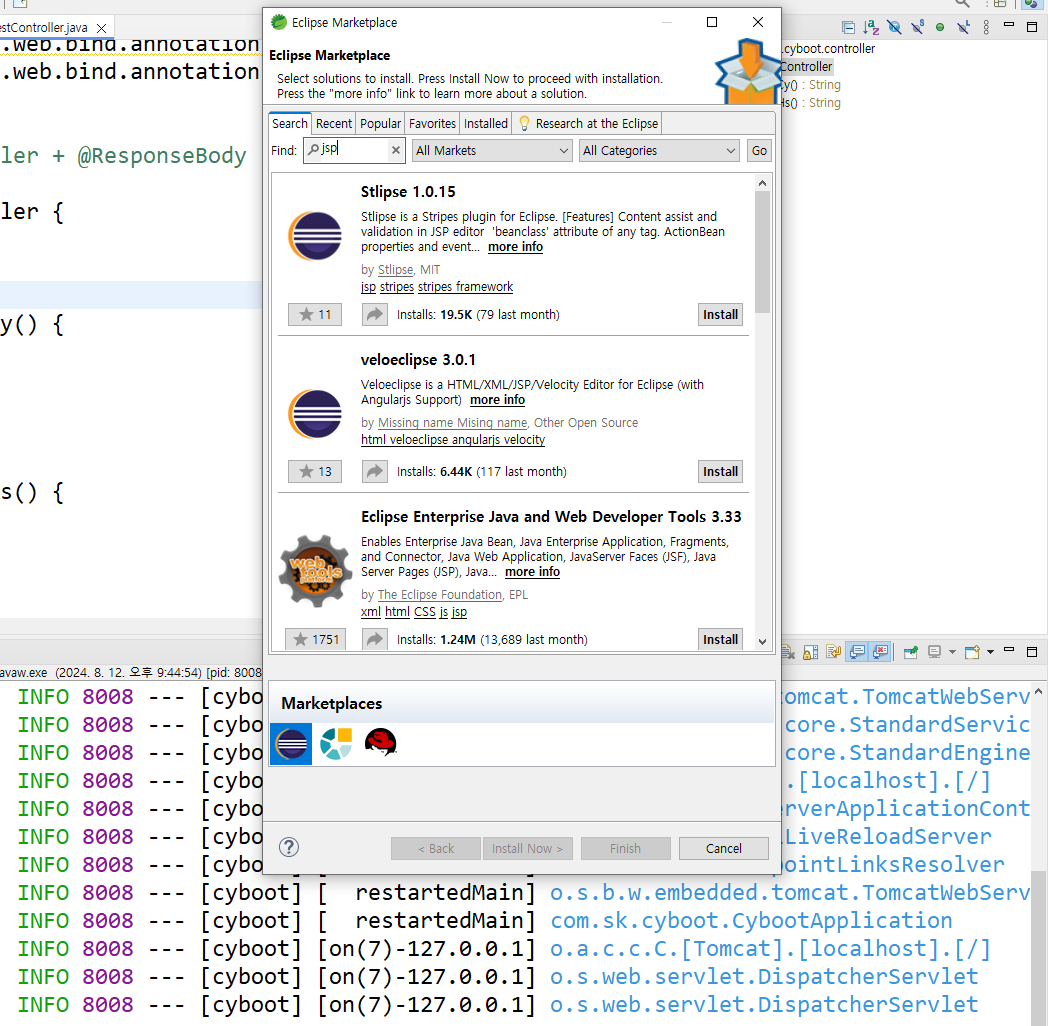1048x1026 pixels.
Task: Click the search magnifier in Eclipse toolbar
Action: coord(962,3)
